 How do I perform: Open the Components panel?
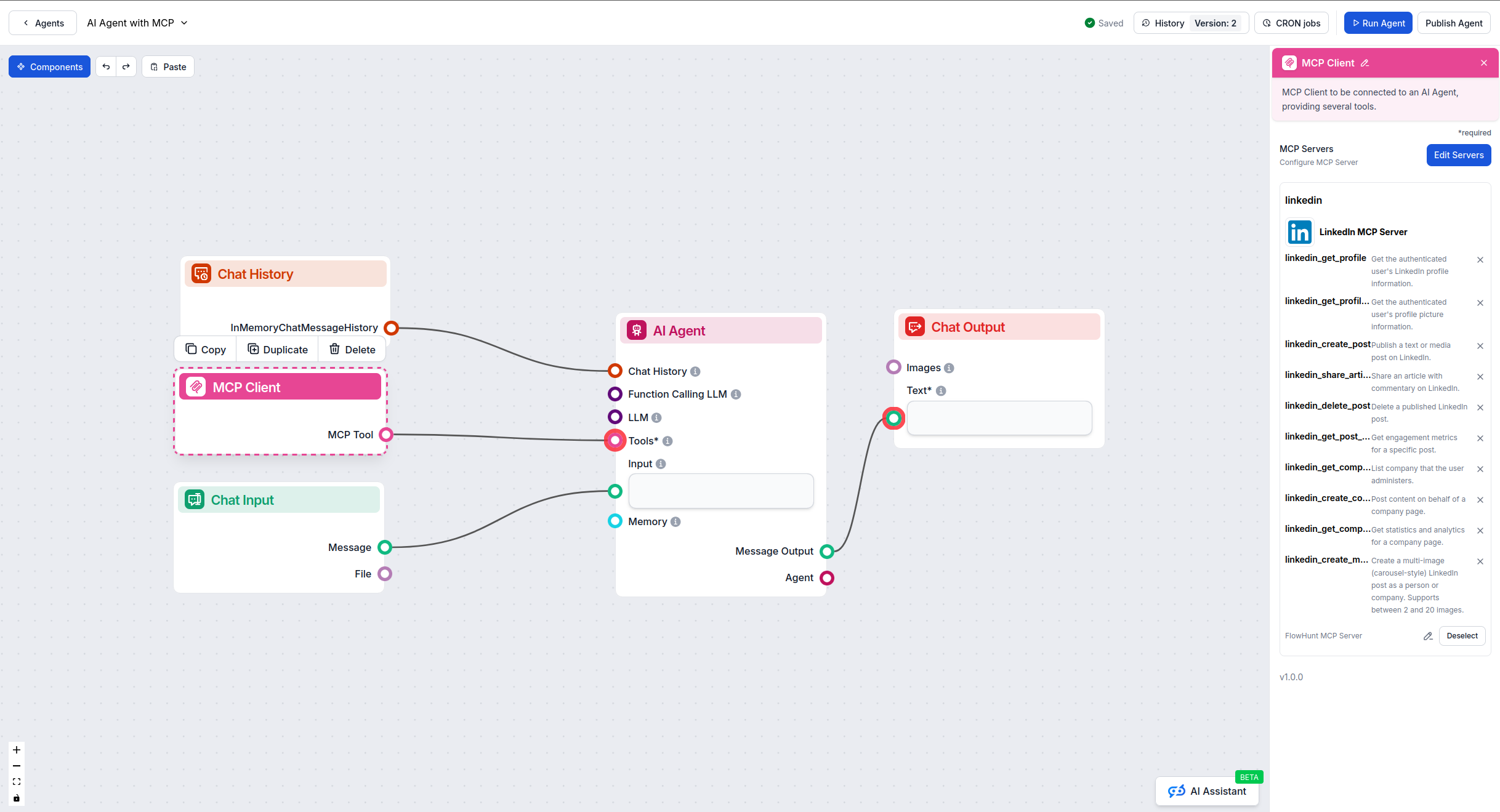(49, 66)
